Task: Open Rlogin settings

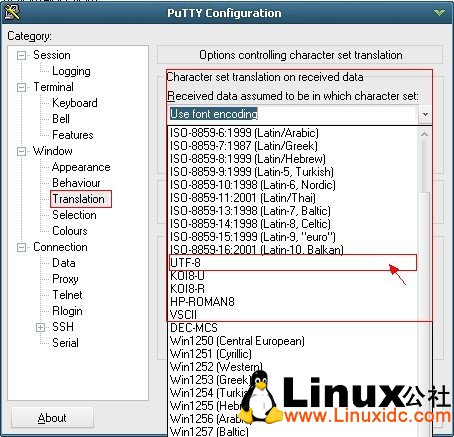Action: [x=67, y=311]
